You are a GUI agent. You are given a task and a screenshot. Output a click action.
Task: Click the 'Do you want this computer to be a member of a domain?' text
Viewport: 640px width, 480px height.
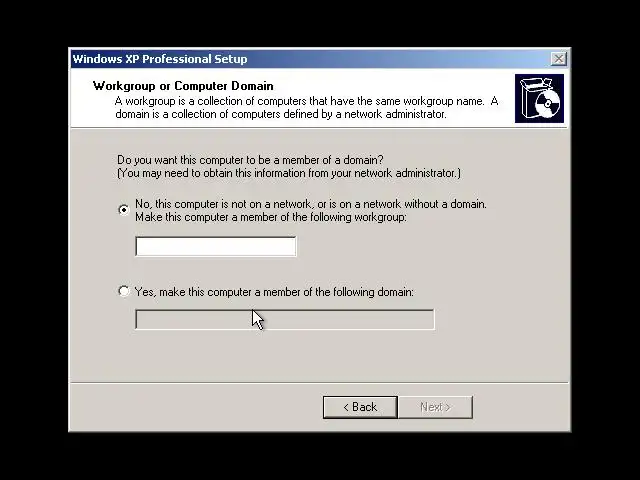coord(250,160)
